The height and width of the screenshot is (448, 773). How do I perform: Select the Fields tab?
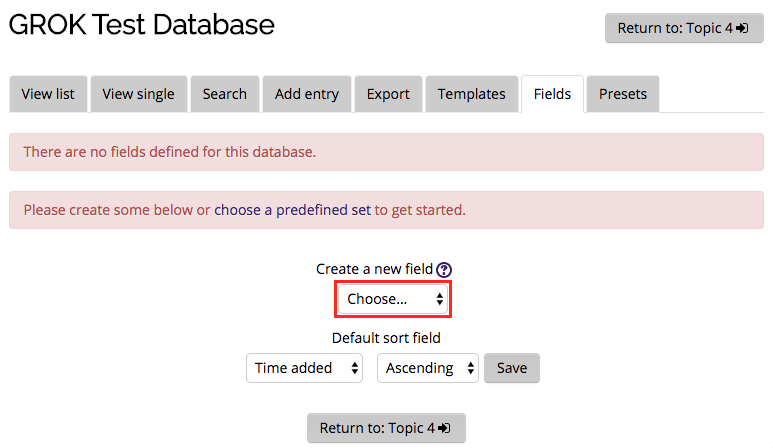point(552,94)
